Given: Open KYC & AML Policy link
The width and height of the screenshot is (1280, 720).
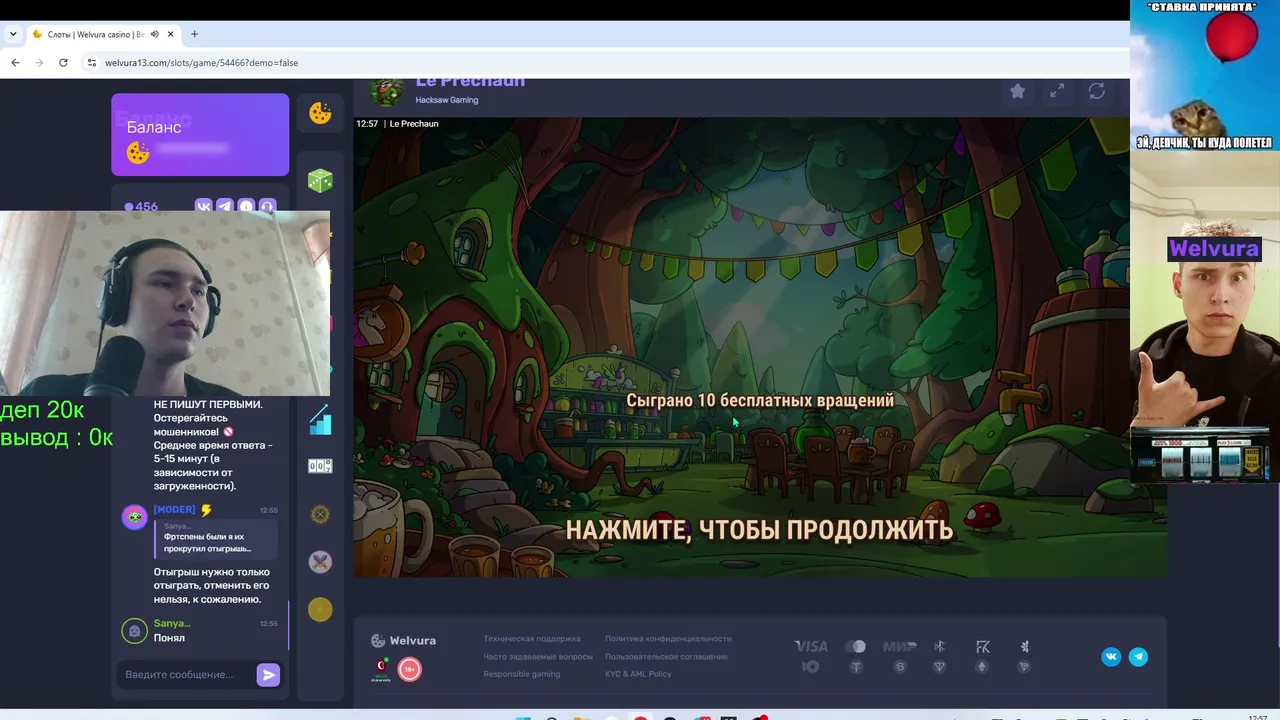Looking at the screenshot, I should 638,674.
